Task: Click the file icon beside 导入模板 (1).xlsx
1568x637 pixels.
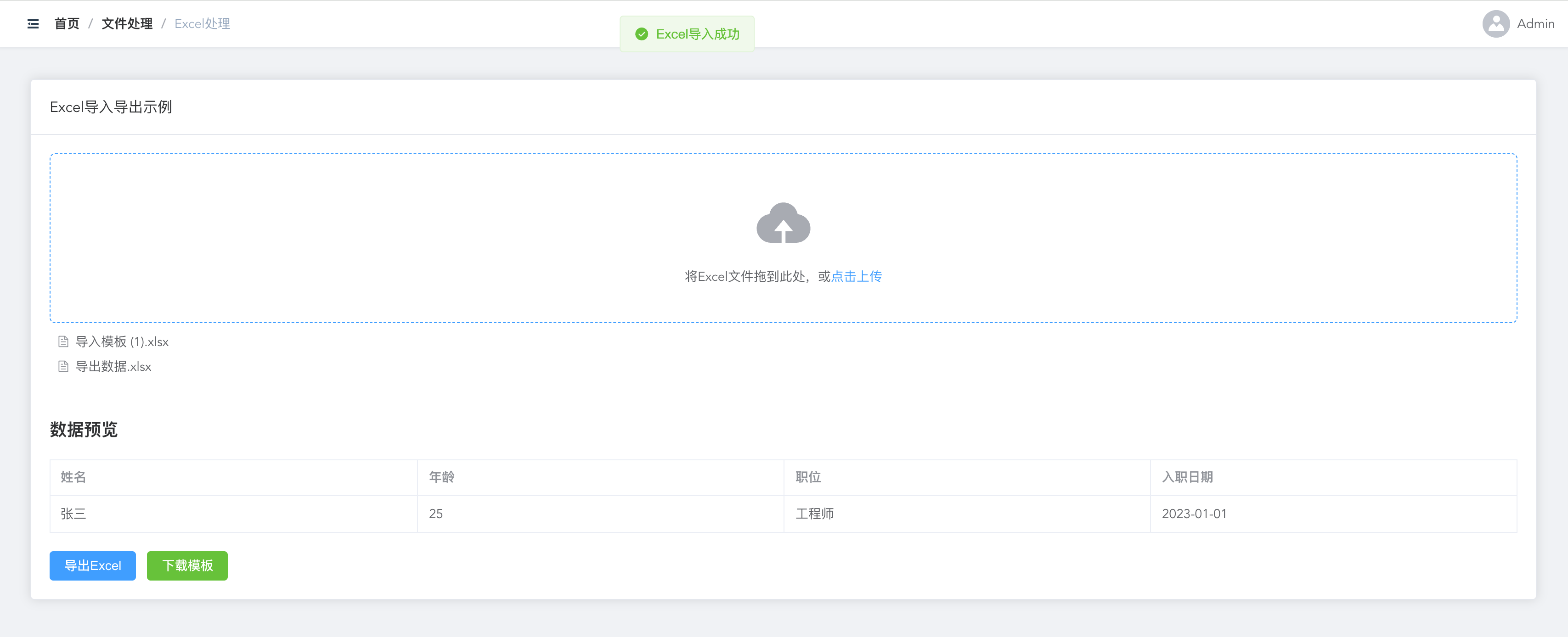Action: click(63, 341)
